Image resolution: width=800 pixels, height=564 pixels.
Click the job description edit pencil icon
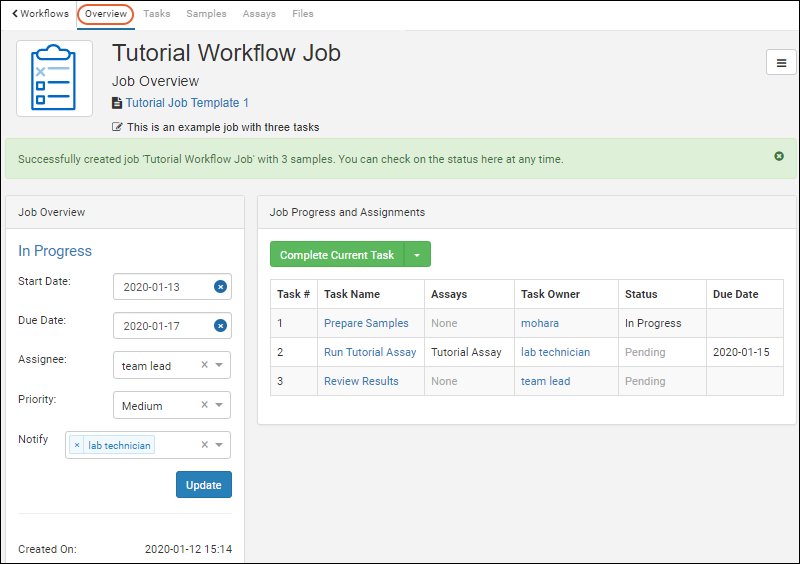(x=118, y=127)
